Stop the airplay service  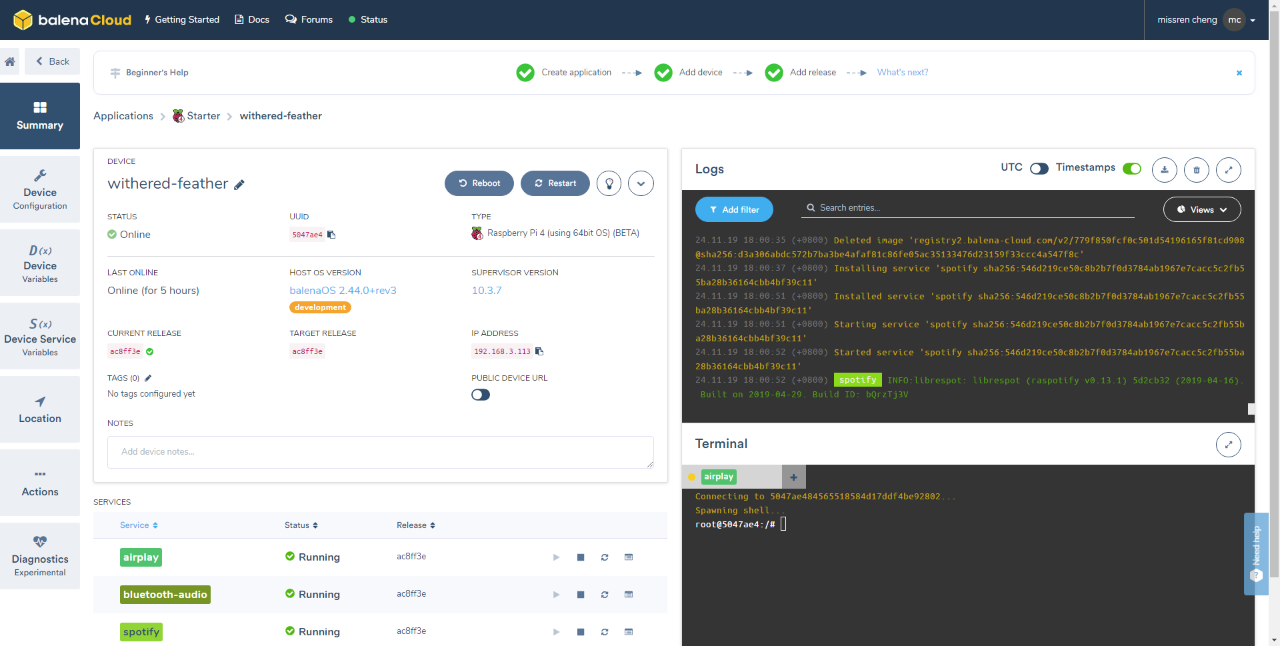(x=580, y=557)
